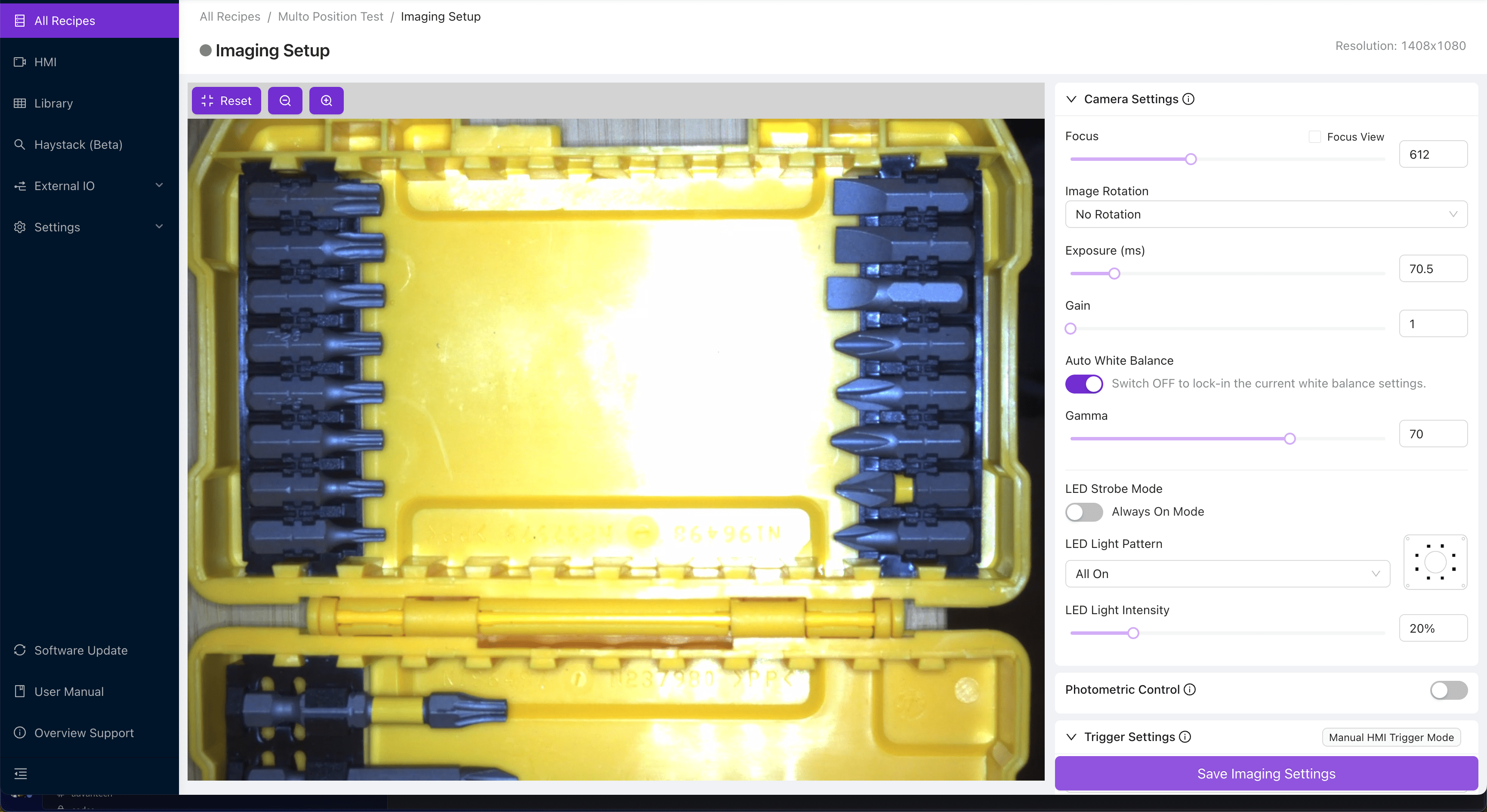This screenshot has height=812, width=1487.
Task: Open the Library sidebar item
Action: (53, 103)
